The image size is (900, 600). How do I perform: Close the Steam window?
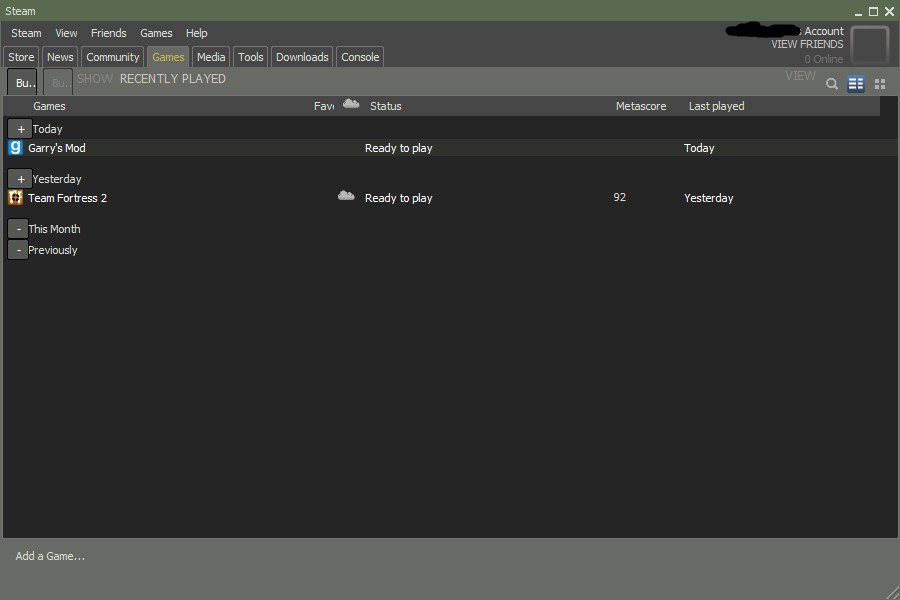(x=889, y=11)
